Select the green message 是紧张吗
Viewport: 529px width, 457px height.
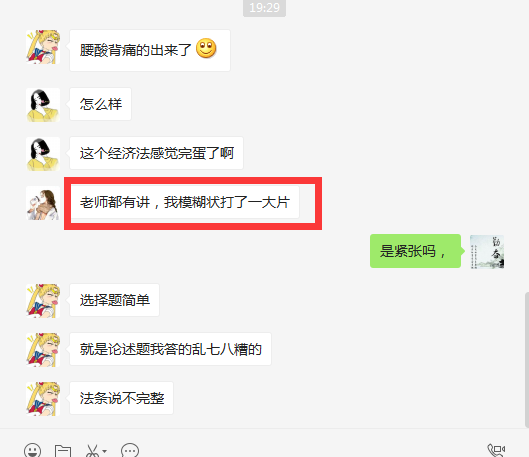click(415, 251)
